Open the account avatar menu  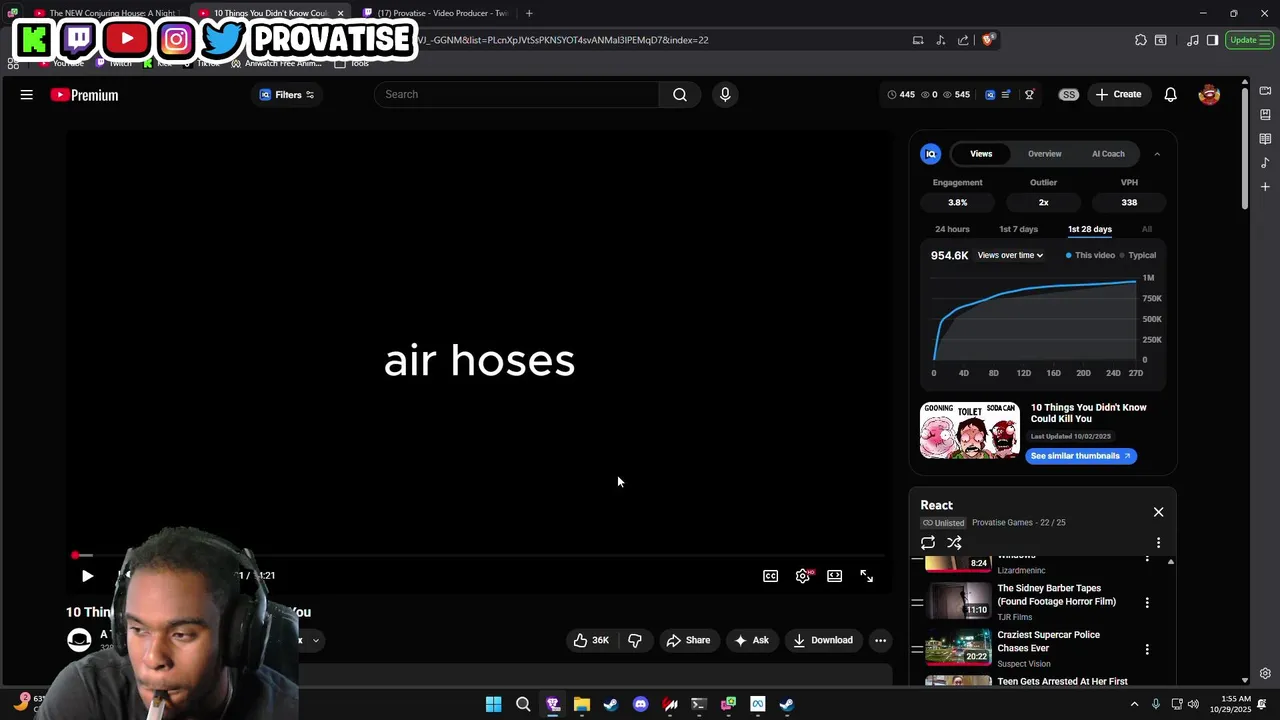(1209, 95)
